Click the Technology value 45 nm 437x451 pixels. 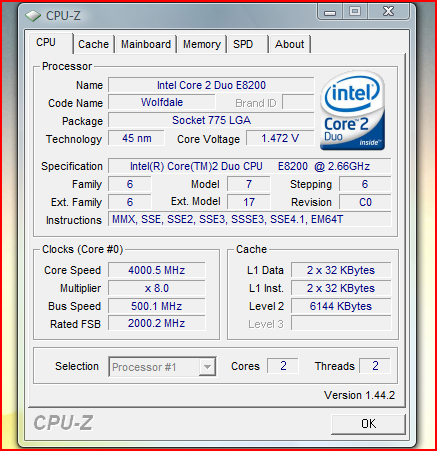click(136, 138)
